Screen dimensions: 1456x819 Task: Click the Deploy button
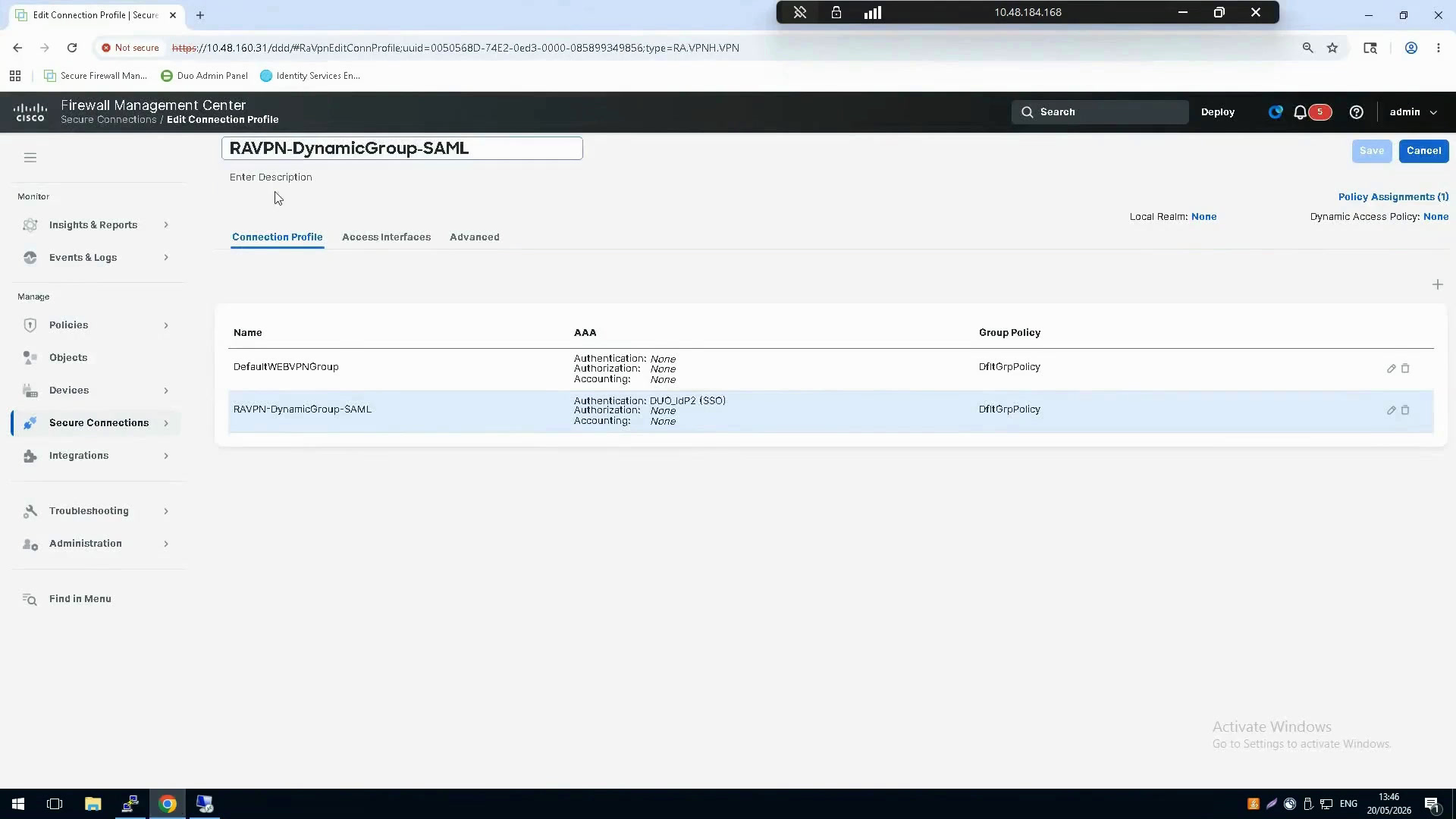click(1218, 112)
